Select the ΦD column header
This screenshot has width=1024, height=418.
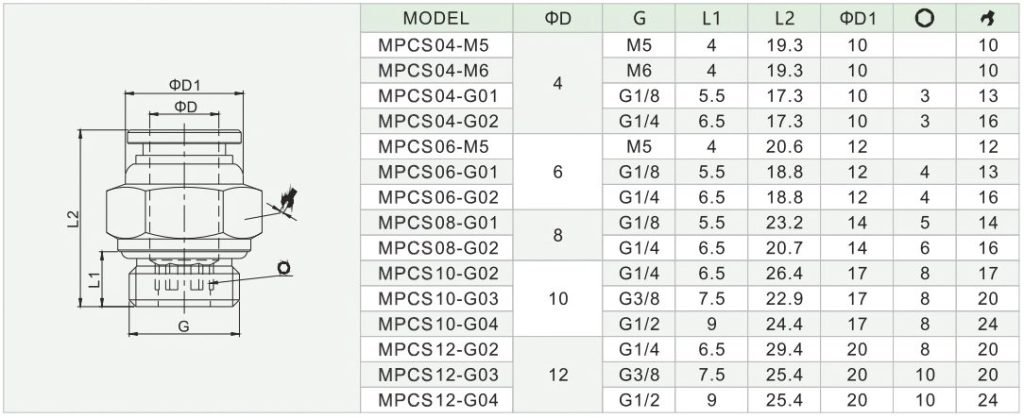(558, 18)
